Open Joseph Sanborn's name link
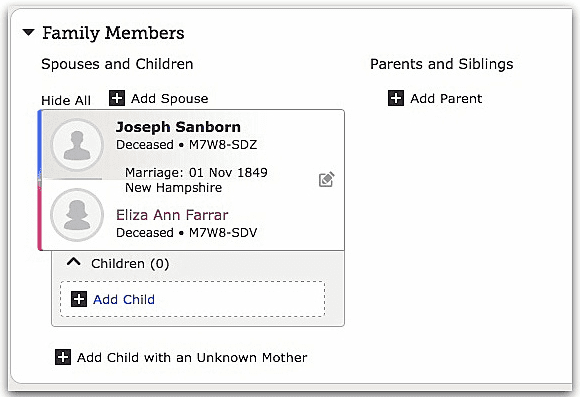This screenshot has width=580, height=397. [178, 127]
